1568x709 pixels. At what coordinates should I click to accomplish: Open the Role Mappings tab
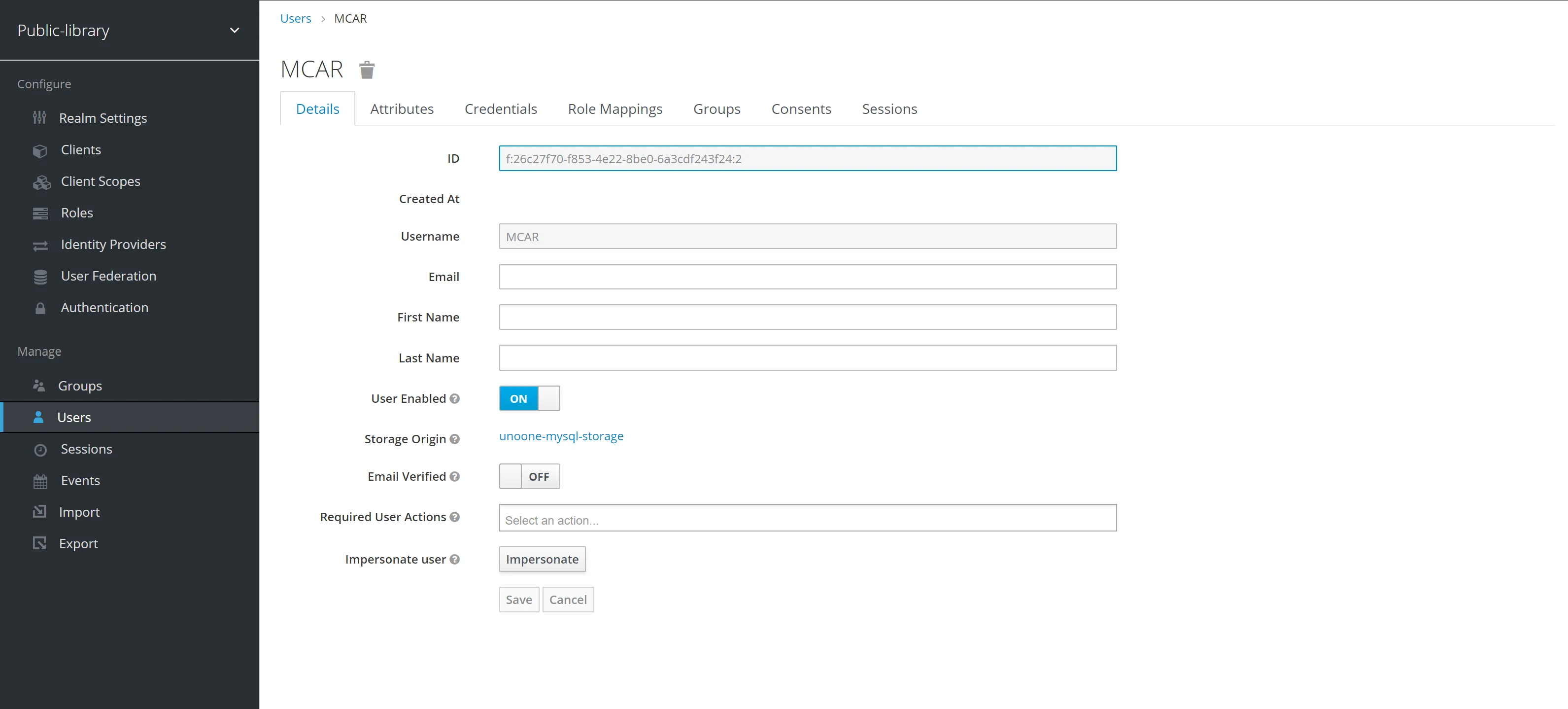pyautogui.click(x=615, y=109)
